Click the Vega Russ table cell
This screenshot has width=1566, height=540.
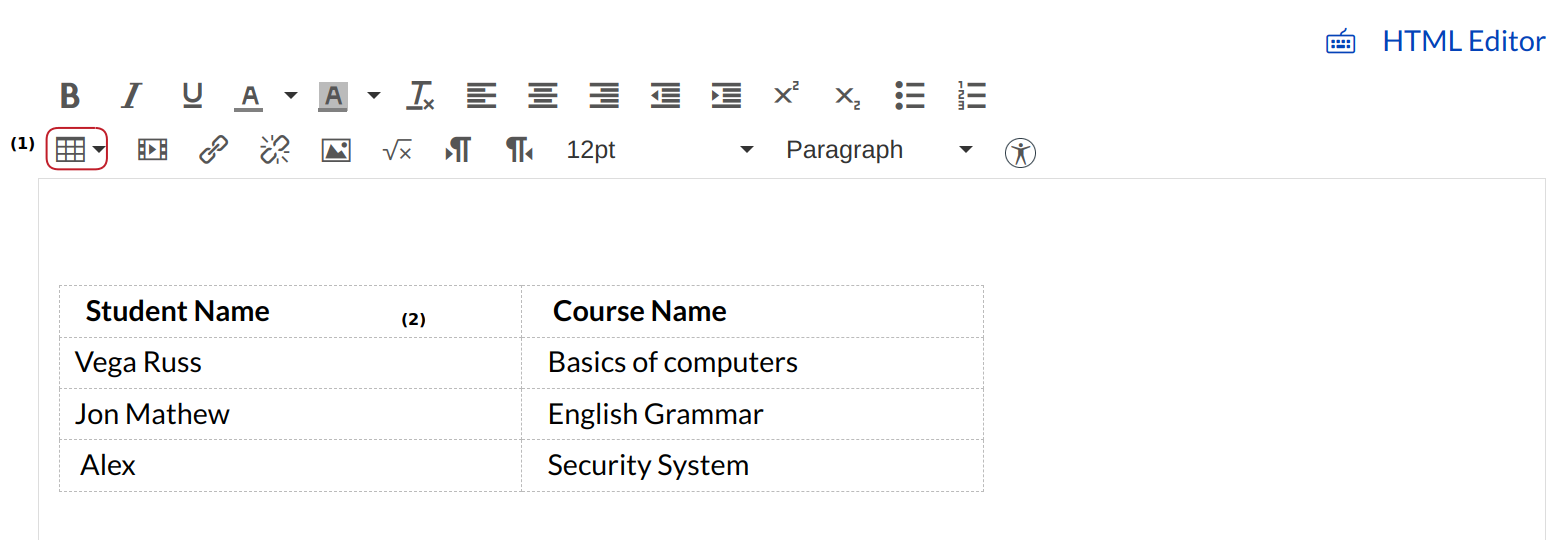click(x=290, y=363)
